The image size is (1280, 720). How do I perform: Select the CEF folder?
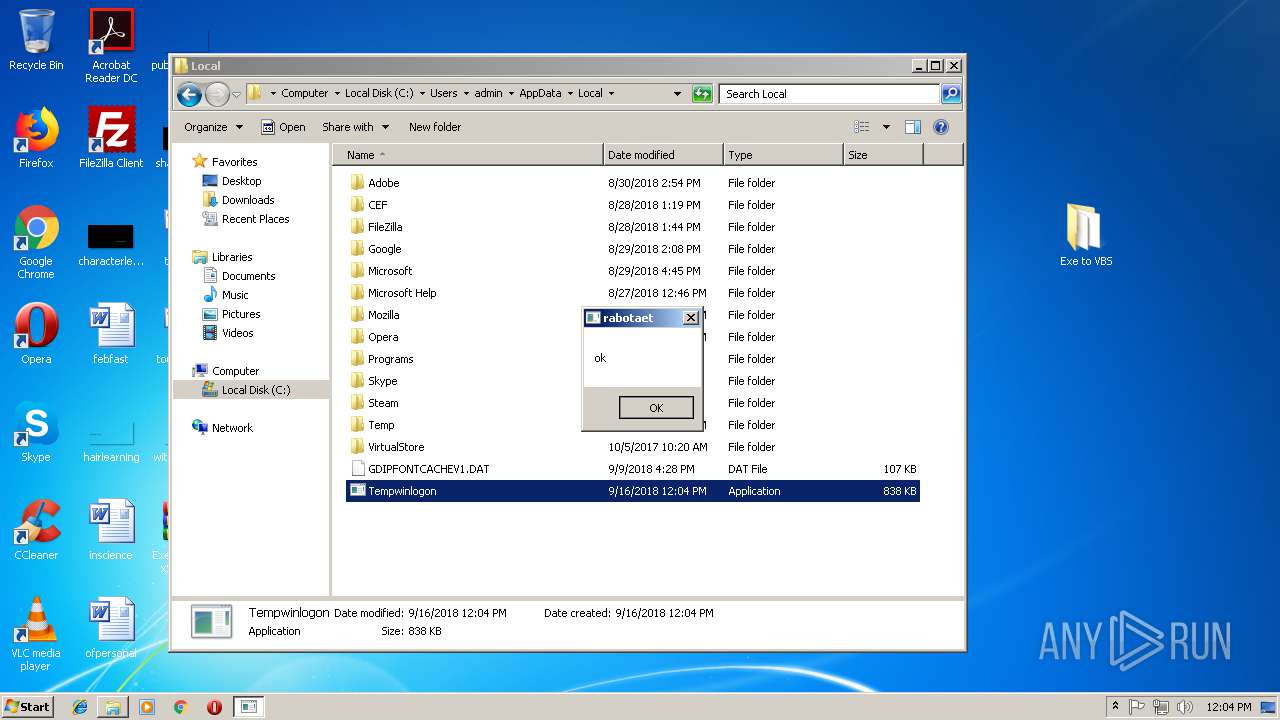coord(377,205)
